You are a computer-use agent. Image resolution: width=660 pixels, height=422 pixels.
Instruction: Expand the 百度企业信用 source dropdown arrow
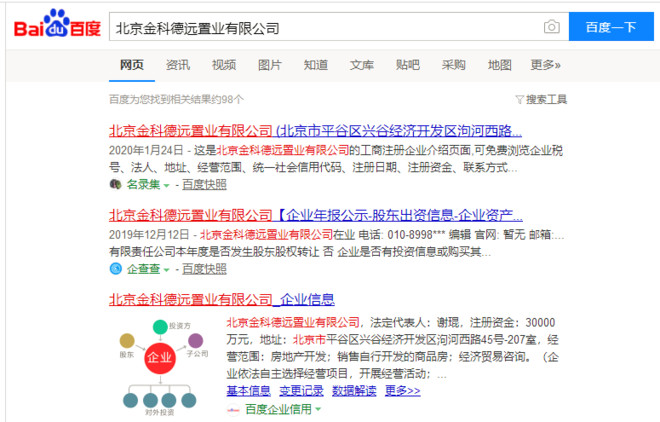pyautogui.click(x=318, y=409)
